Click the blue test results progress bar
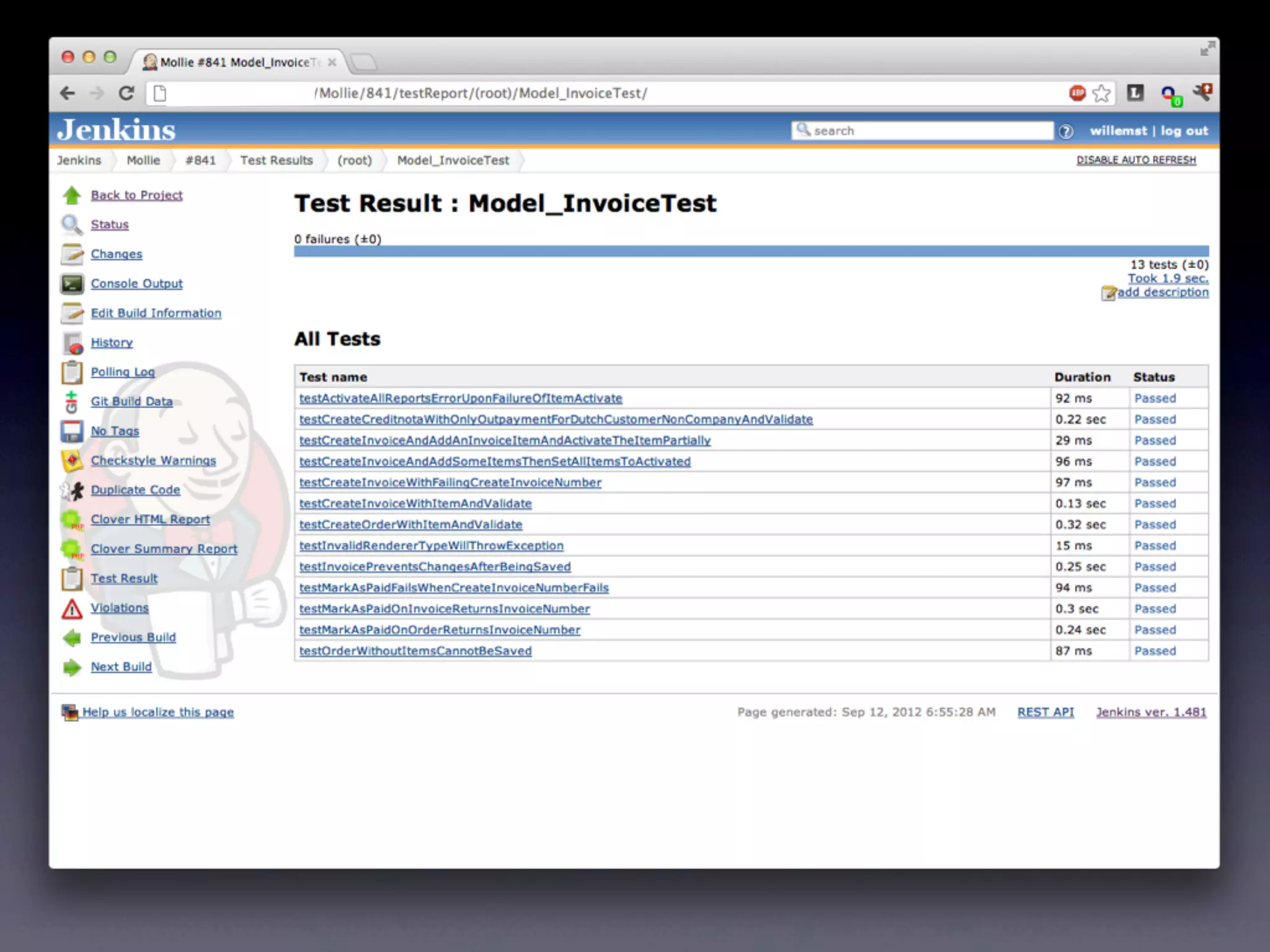The image size is (1270, 952). pos(750,251)
